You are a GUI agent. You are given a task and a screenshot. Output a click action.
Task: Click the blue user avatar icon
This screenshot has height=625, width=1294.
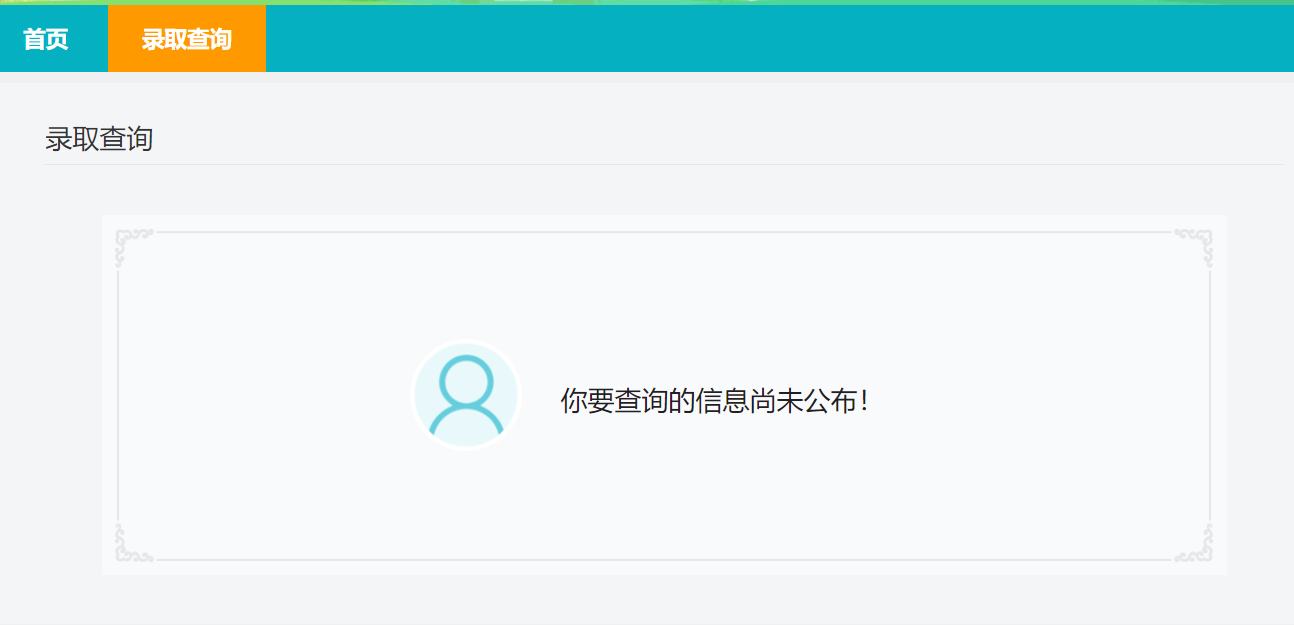tap(466, 395)
